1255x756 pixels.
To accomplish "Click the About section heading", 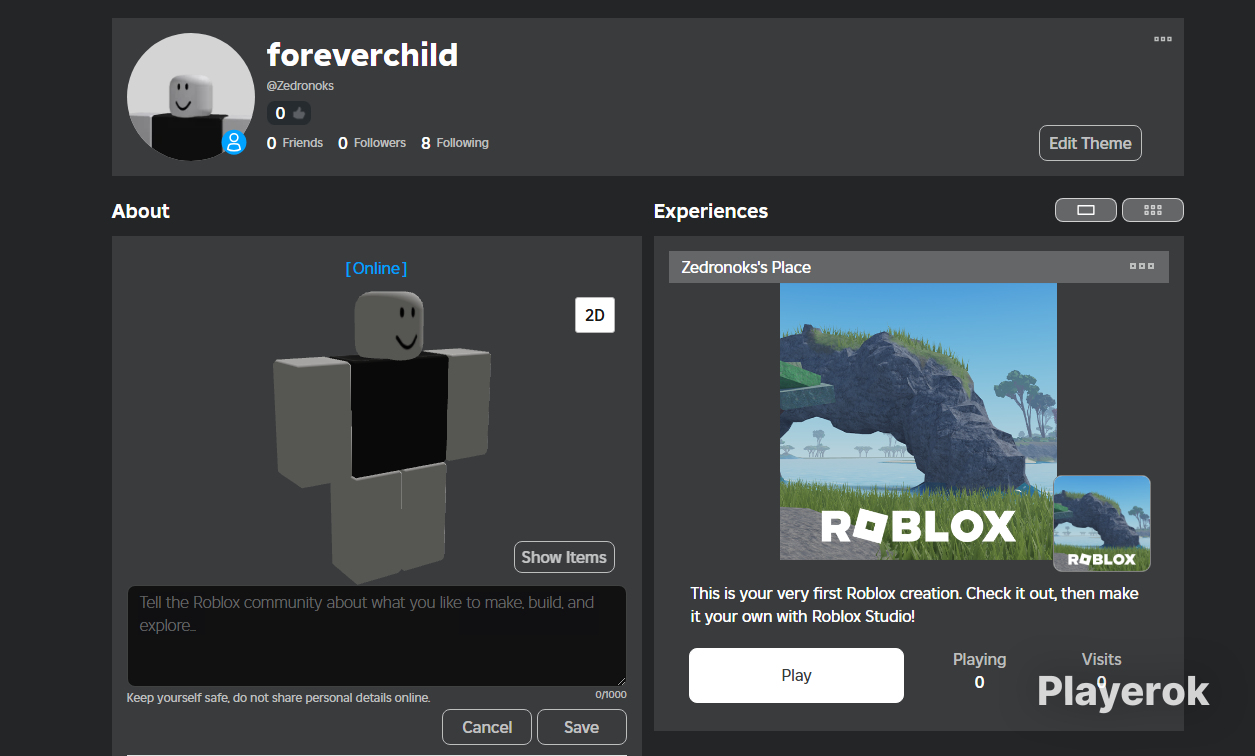I will (141, 211).
